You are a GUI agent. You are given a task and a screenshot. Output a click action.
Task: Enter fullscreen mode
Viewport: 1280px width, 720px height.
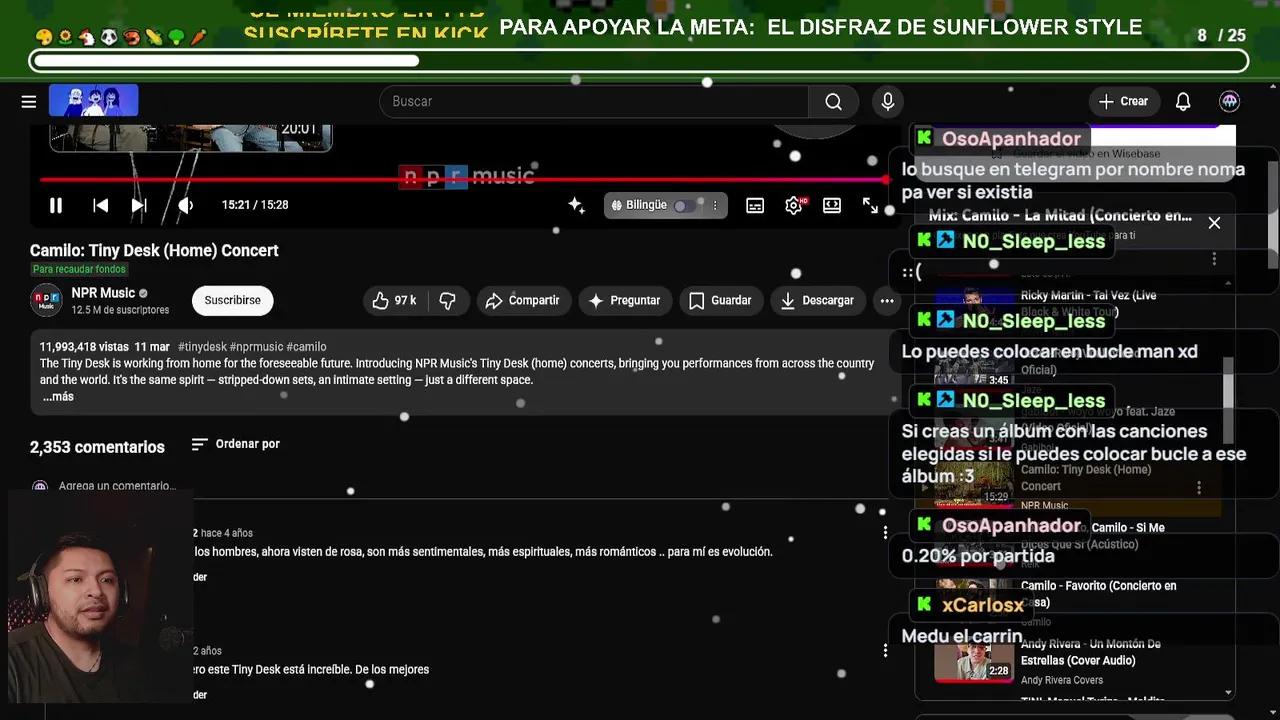pyautogui.click(x=870, y=205)
